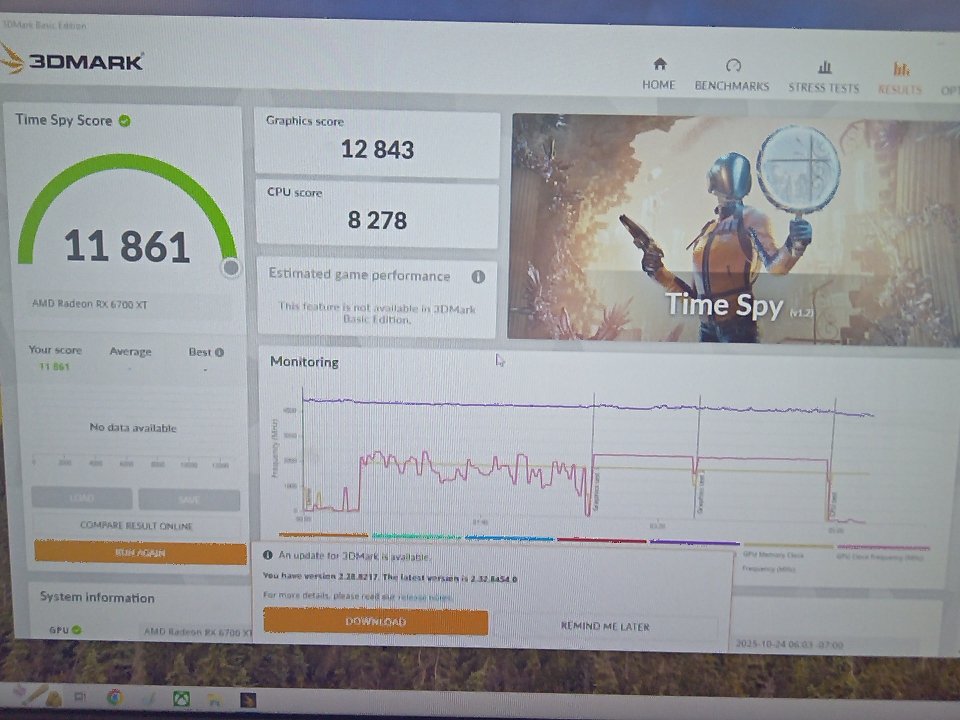Viewport: 960px width, 720px height.
Task: Open Benchmarks via the gauge icon
Action: tap(732, 66)
